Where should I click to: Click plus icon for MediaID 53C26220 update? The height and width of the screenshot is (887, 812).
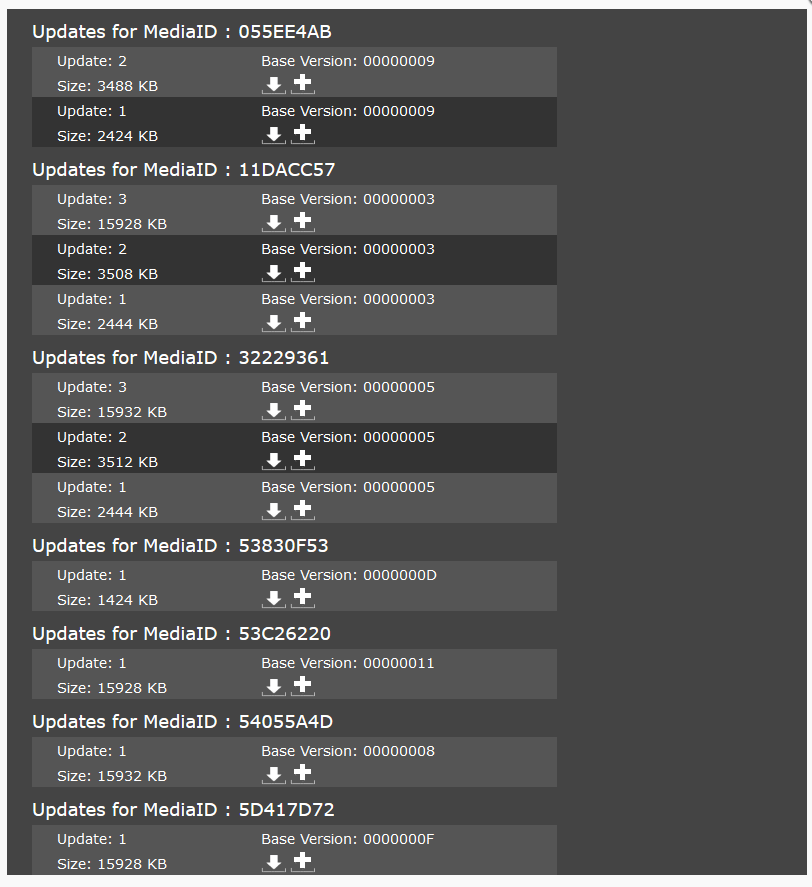303,686
